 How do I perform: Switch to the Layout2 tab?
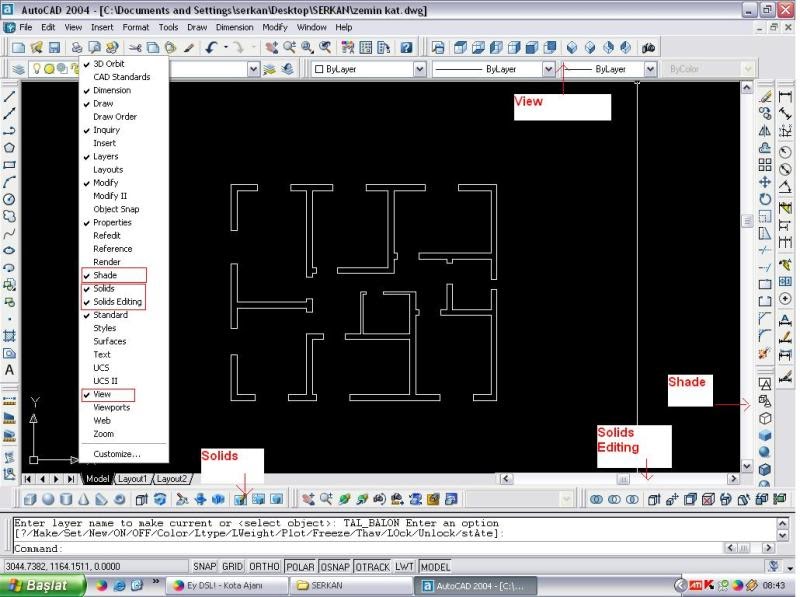coord(171,479)
